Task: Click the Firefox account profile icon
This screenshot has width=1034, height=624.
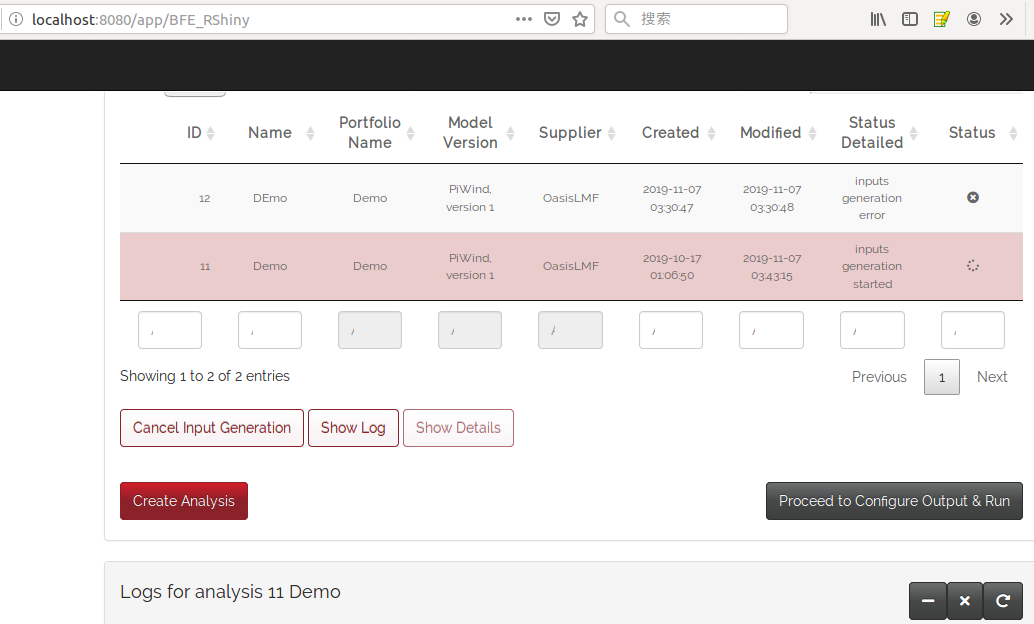Action: pyautogui.click(x=974, y=18)
